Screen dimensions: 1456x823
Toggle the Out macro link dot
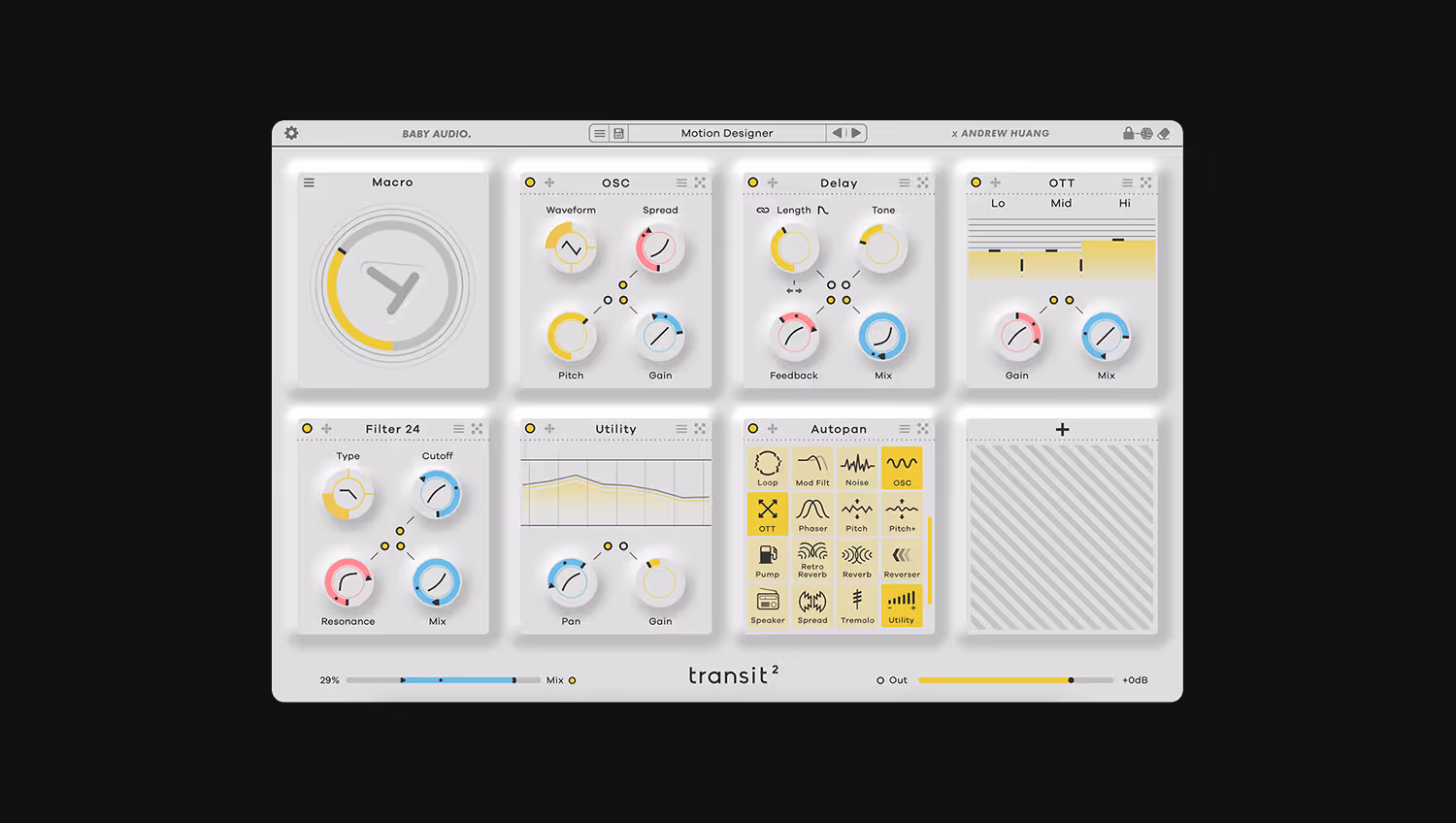tap(880, 680)
